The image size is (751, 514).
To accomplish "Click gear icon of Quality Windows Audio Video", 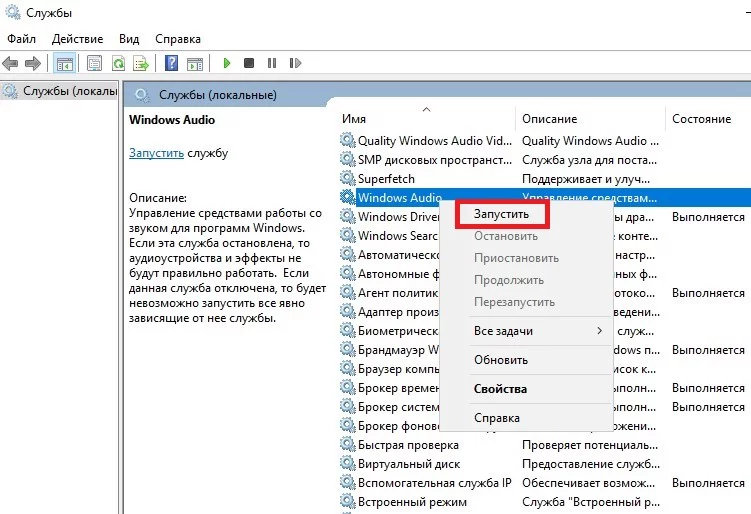I will [x=348, y=140].
